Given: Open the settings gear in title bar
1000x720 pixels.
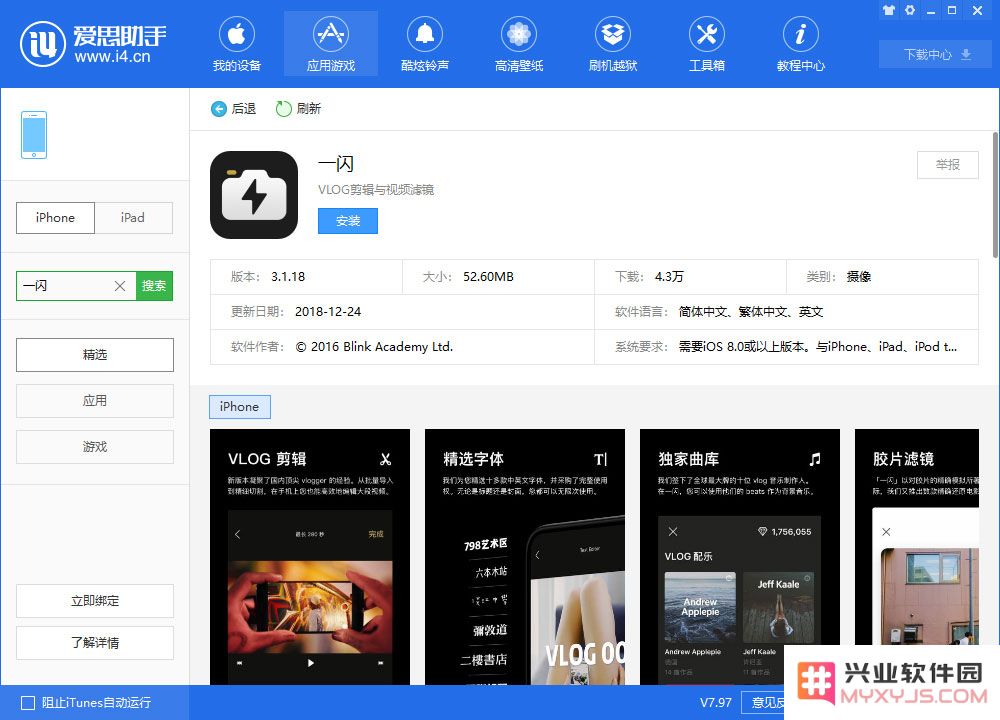Looking at the screenshot, I should [x=910, y=10].
